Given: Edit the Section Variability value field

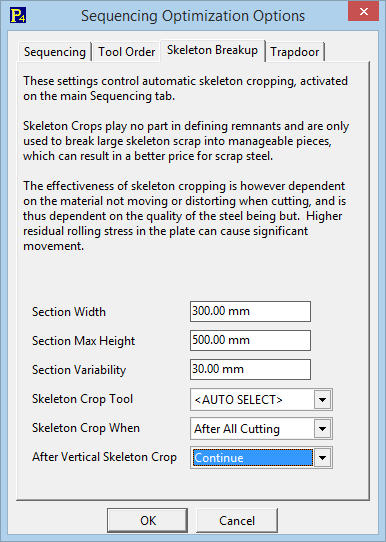Looking at the screenshot, I should (x=250, y=369).
